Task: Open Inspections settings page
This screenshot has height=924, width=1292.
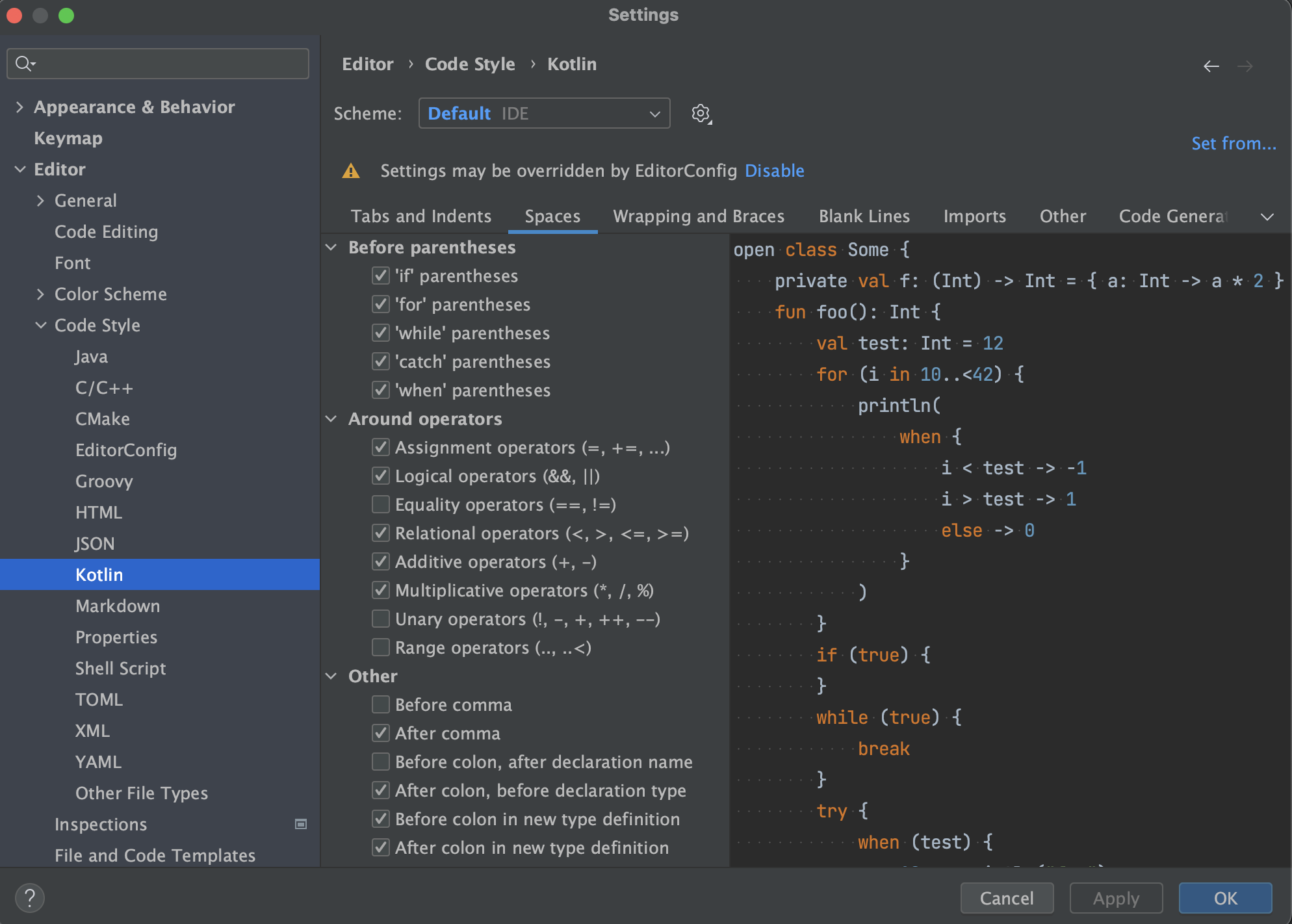Action: point(101,825)
